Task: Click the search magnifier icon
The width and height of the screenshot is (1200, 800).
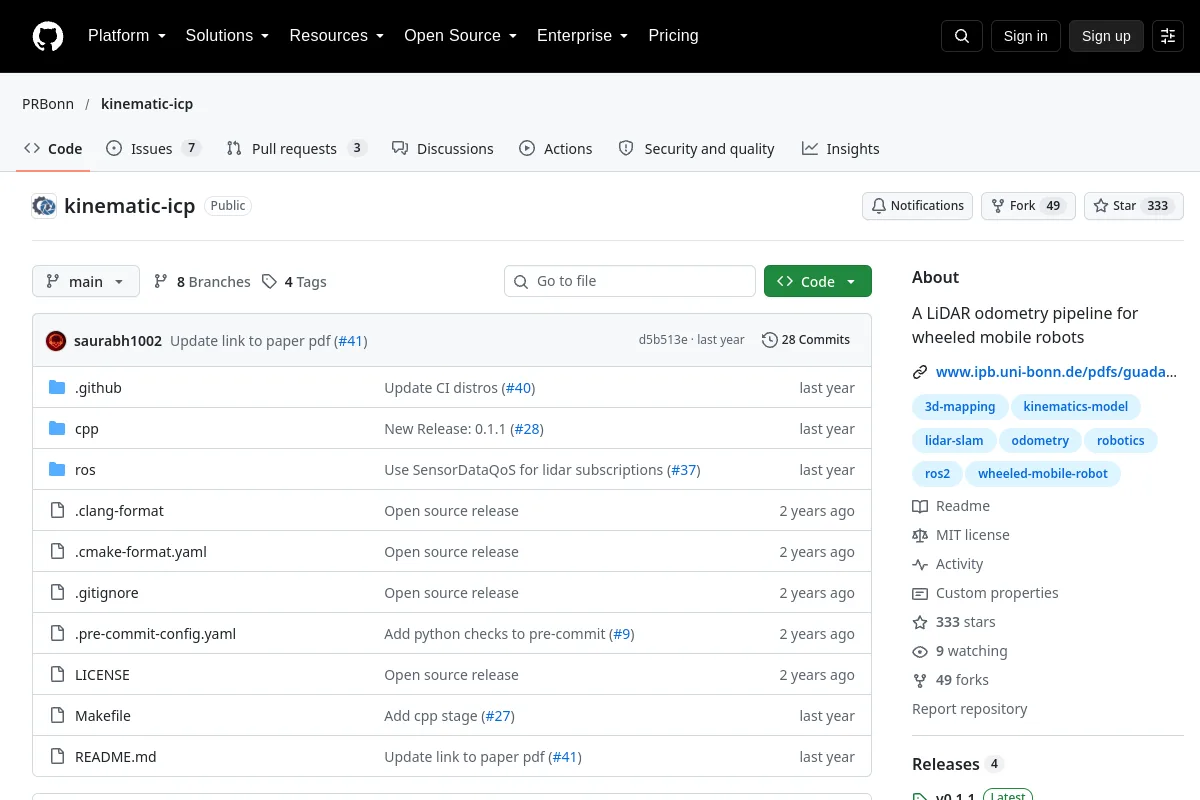Action: tap(962, 36)
